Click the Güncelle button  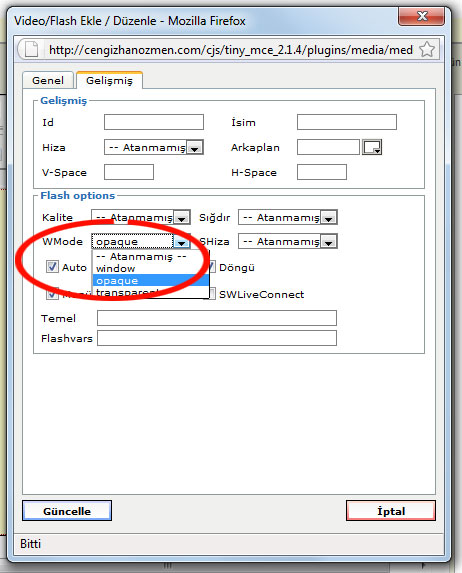(67, 511)
